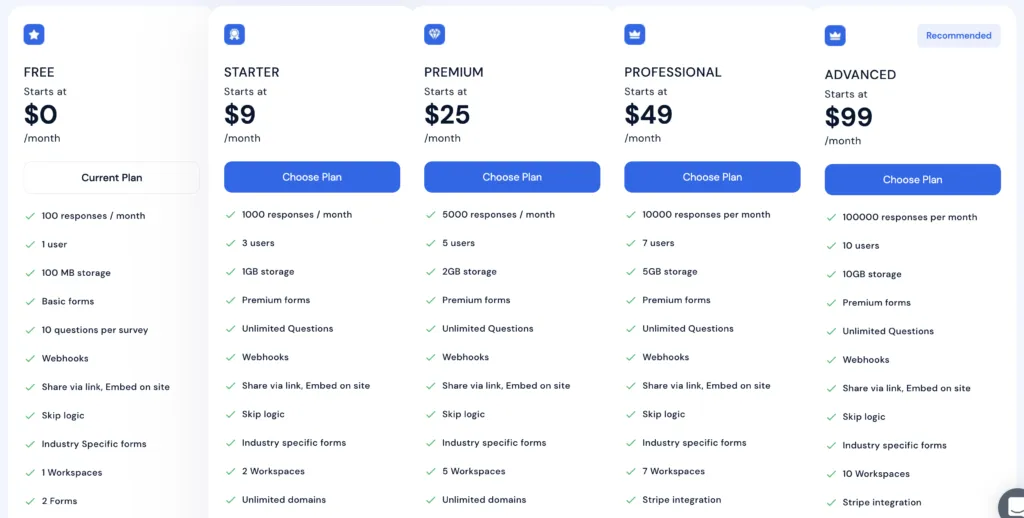This screenshot has width=1024, height=518.
Task: Click the checkmark beside '100 responses / month'
Action: coord(30,216)
